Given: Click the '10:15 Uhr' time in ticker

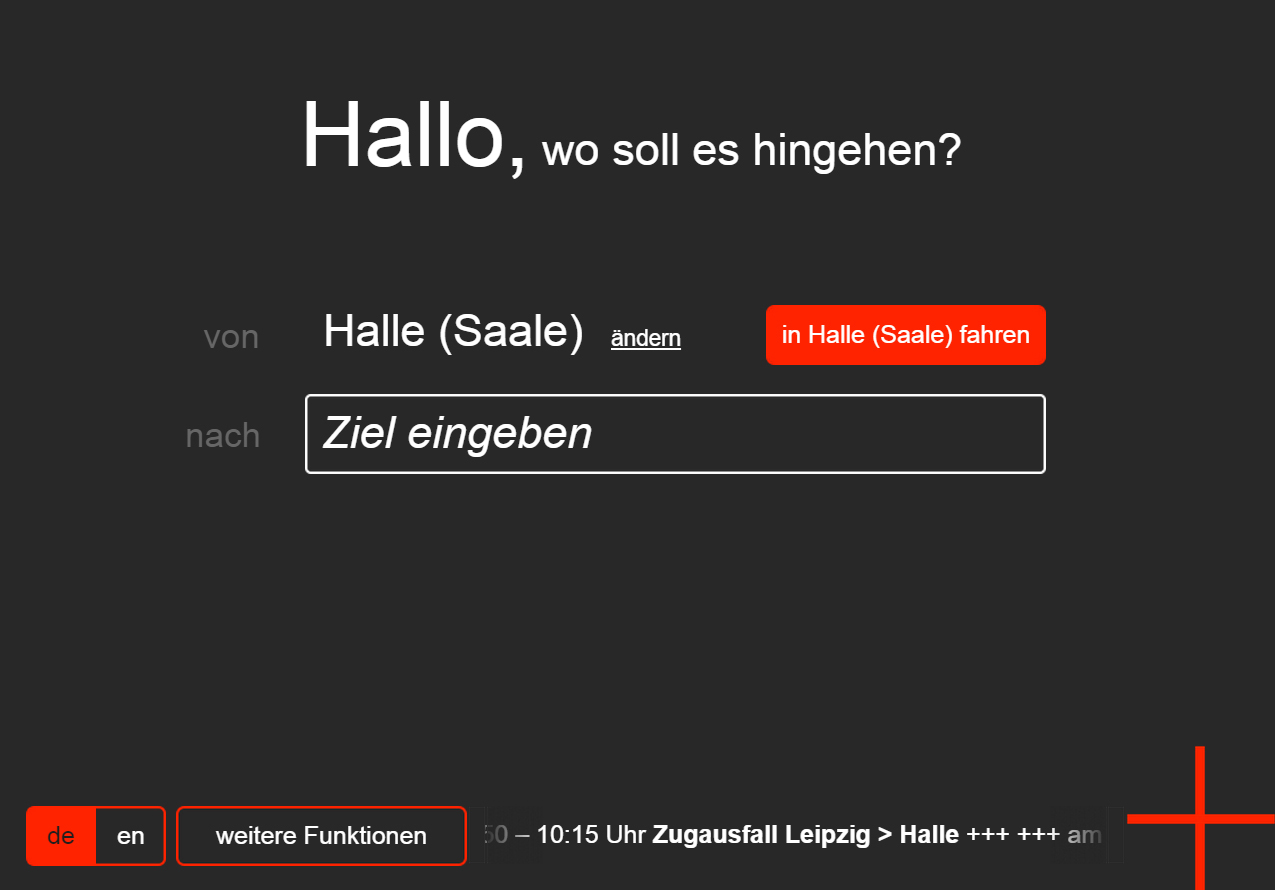Looking at the screenshot, I should [x=591, y=835].
